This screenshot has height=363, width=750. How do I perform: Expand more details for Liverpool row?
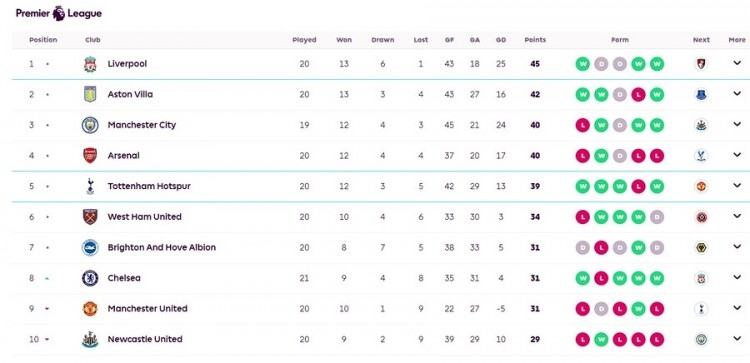(x=737, y=63)
